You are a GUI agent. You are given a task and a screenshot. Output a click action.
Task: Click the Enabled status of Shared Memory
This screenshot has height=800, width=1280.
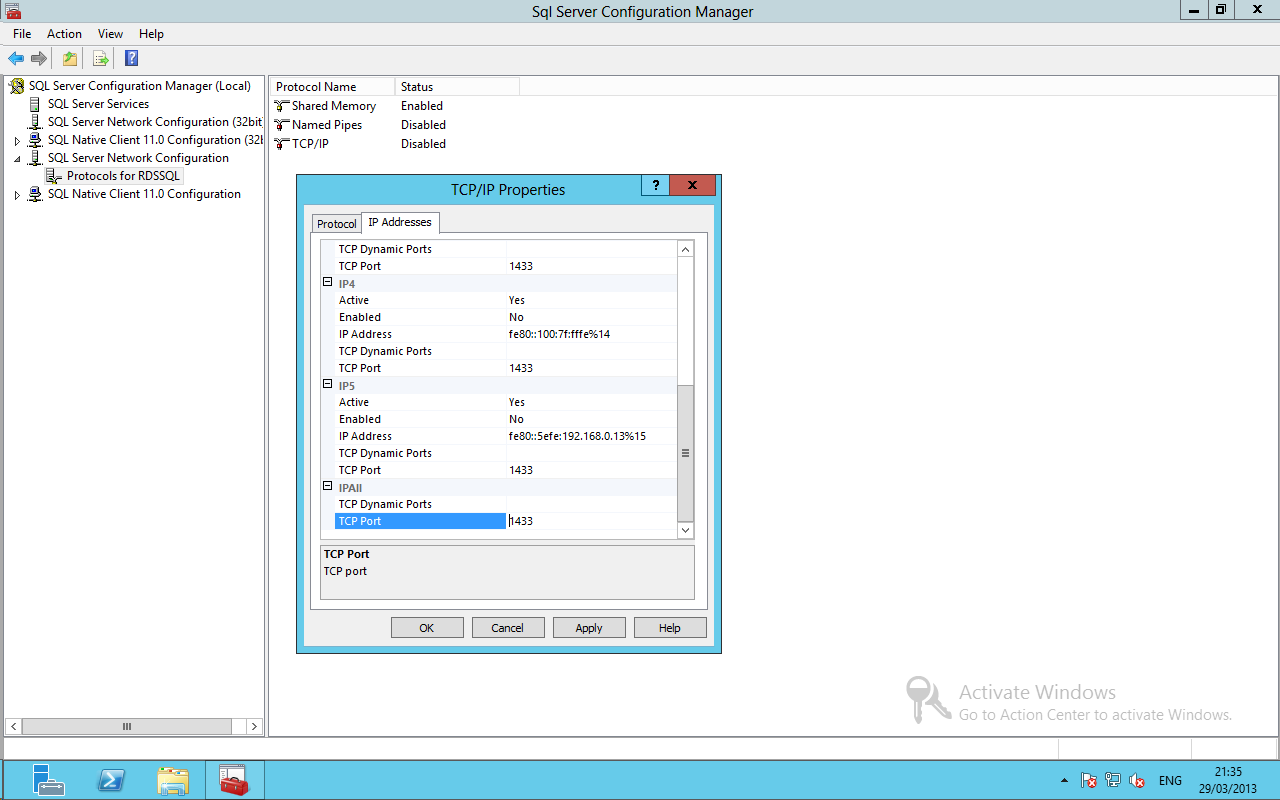(422, 106)
